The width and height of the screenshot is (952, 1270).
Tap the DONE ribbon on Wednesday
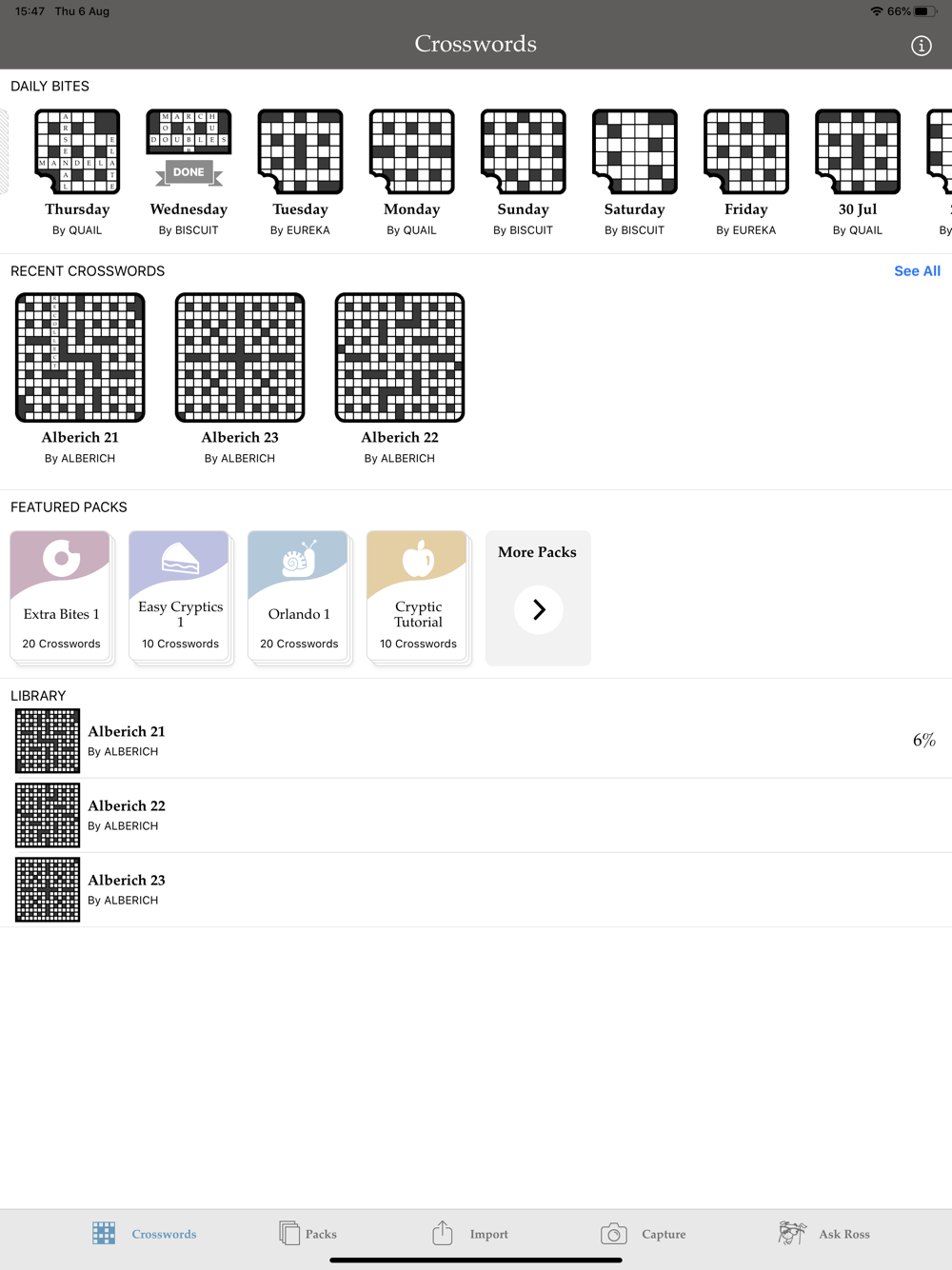coord(188,172)
